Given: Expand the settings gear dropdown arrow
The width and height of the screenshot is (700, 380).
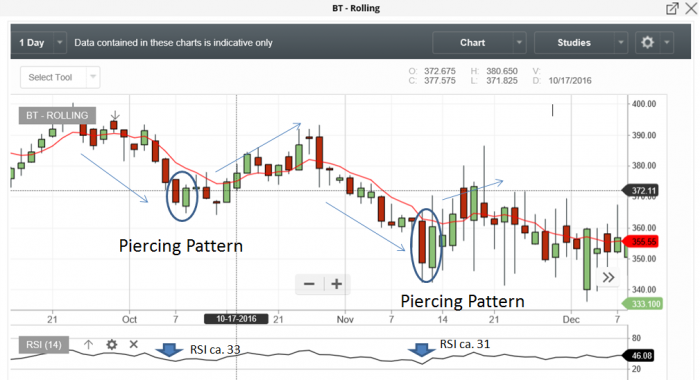Looking at the screenshot, I should click(667, 43).
